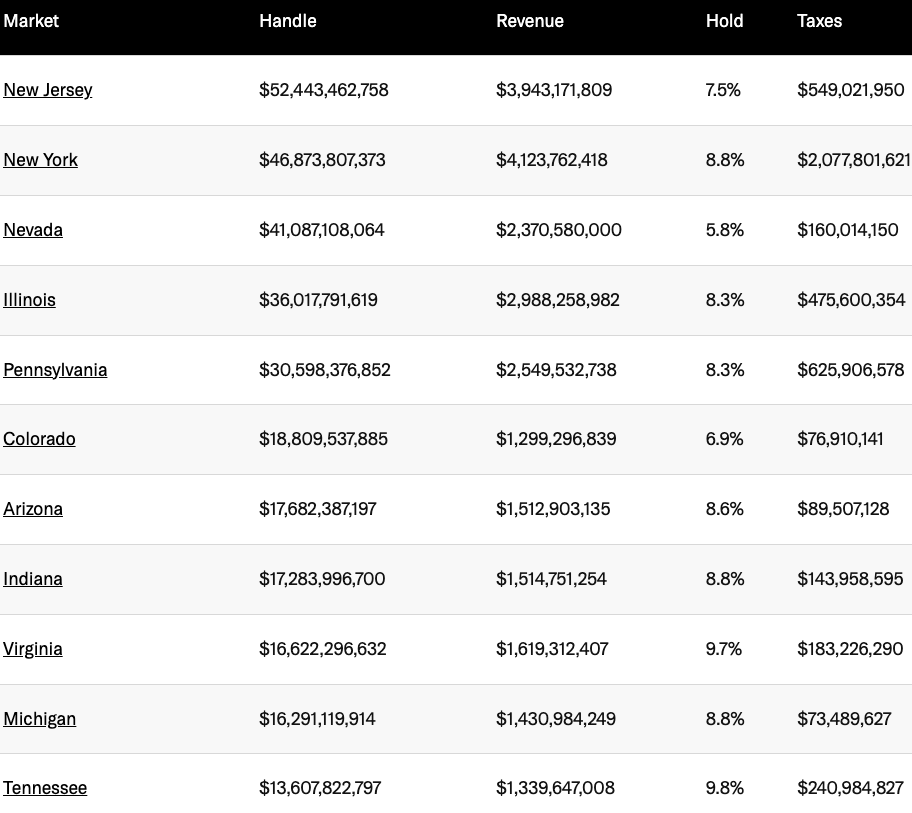Open the Nevada market page

33,230
